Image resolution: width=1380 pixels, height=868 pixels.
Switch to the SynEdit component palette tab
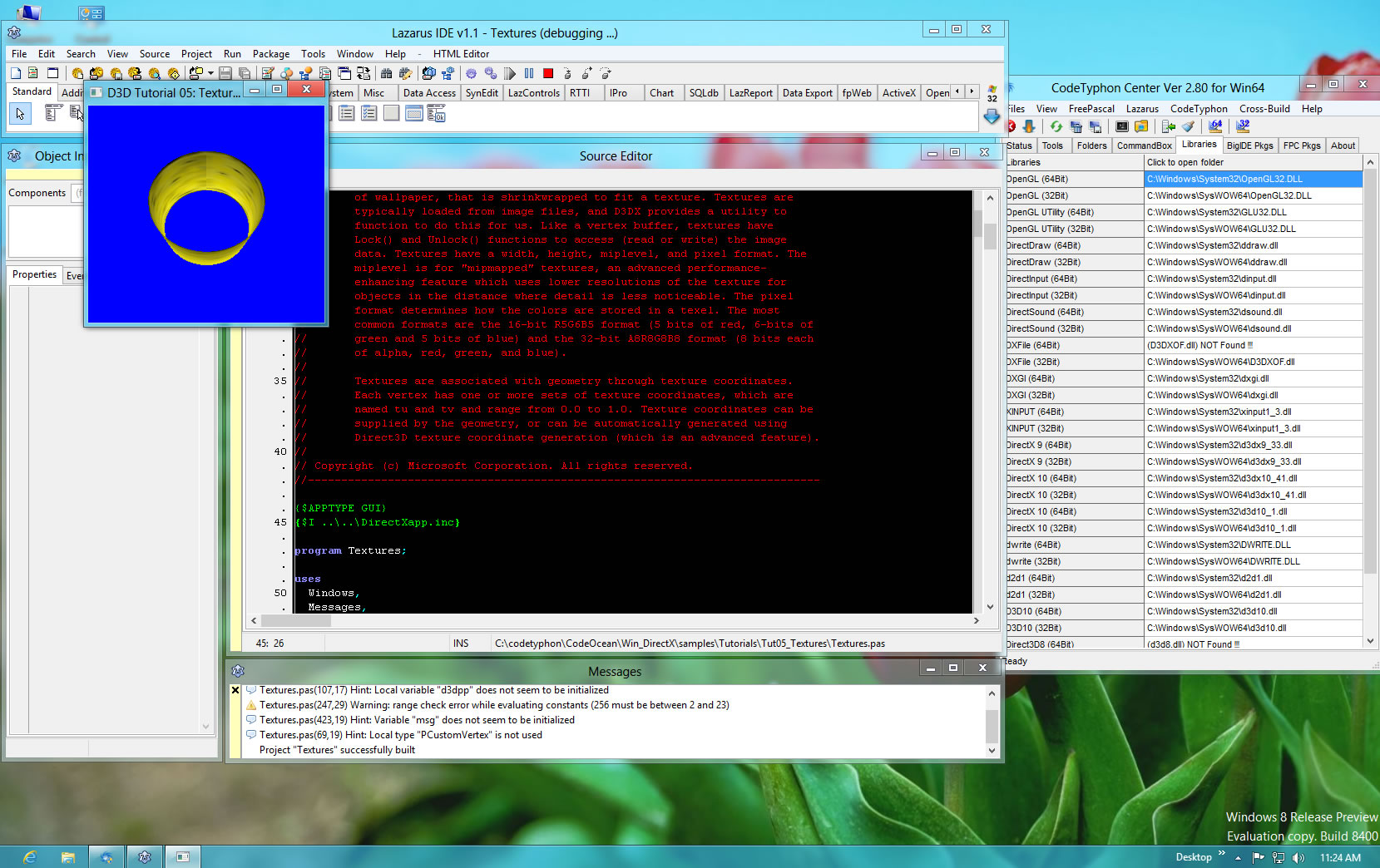tap(482, 93)
